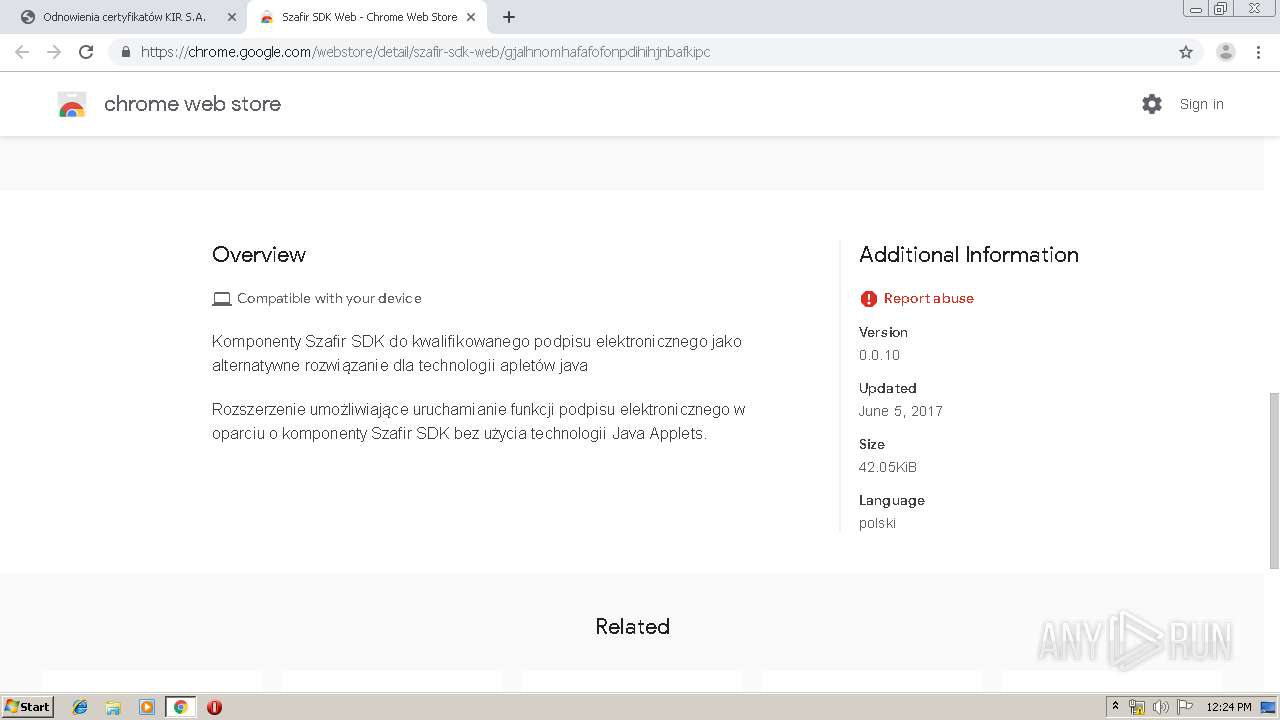Click the taskbar clock 12:24 PM

tap(1229, 707)
